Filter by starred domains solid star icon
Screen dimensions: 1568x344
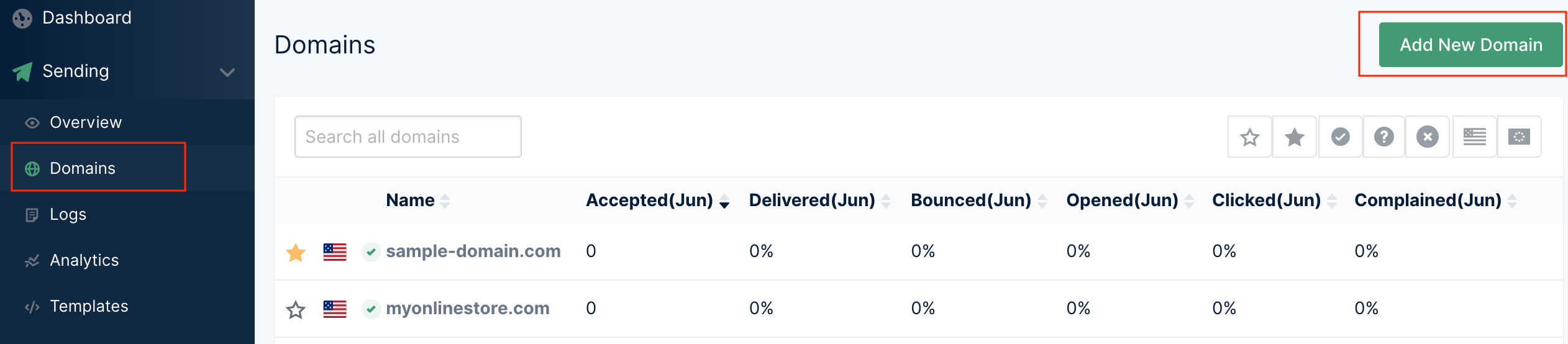[x=1295, y=137]
